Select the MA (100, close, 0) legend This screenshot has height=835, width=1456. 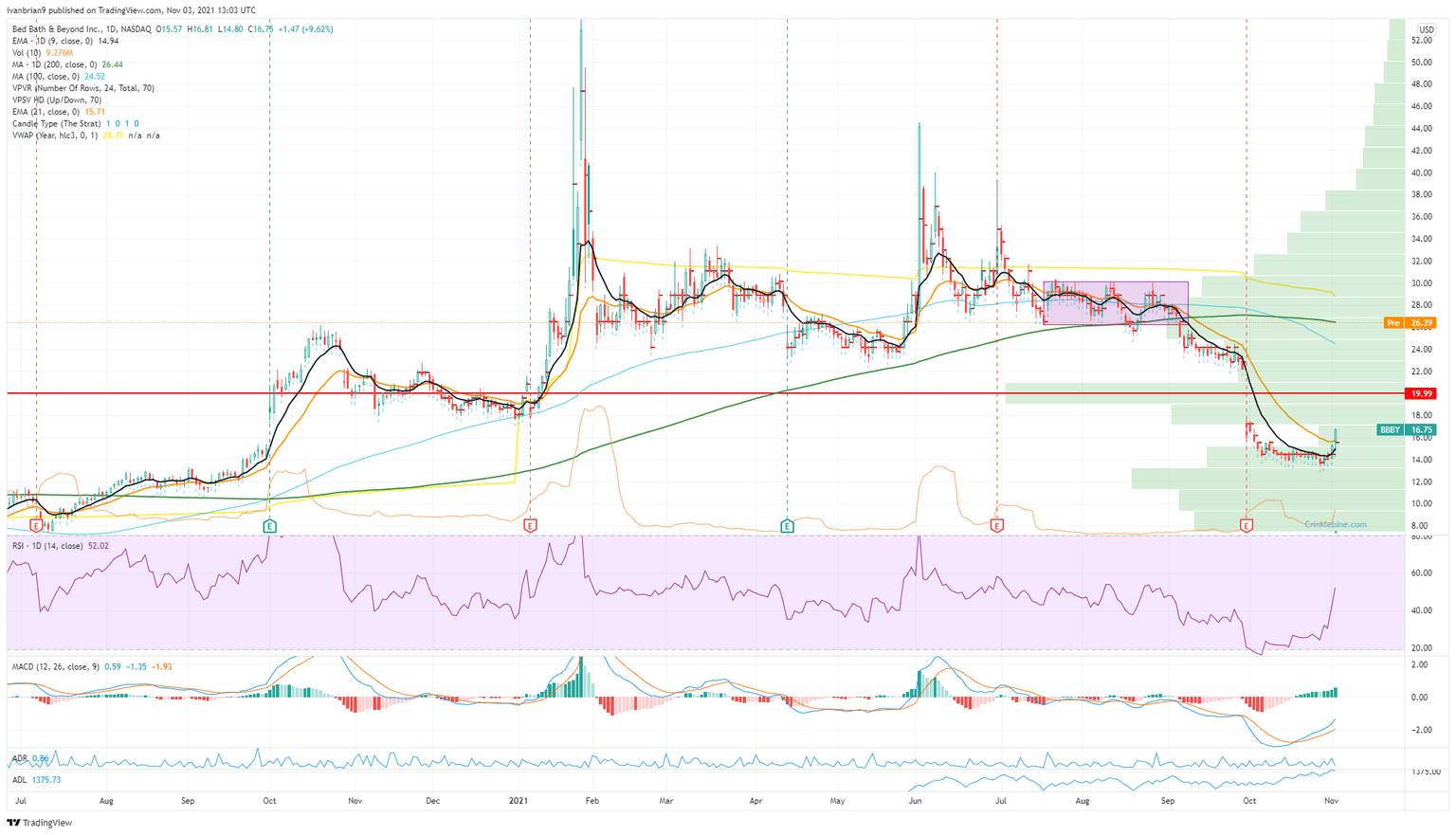[x=58, y=77]
